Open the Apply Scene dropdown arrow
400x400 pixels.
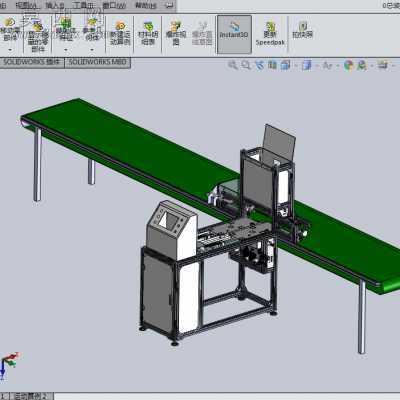click(372, 66)
